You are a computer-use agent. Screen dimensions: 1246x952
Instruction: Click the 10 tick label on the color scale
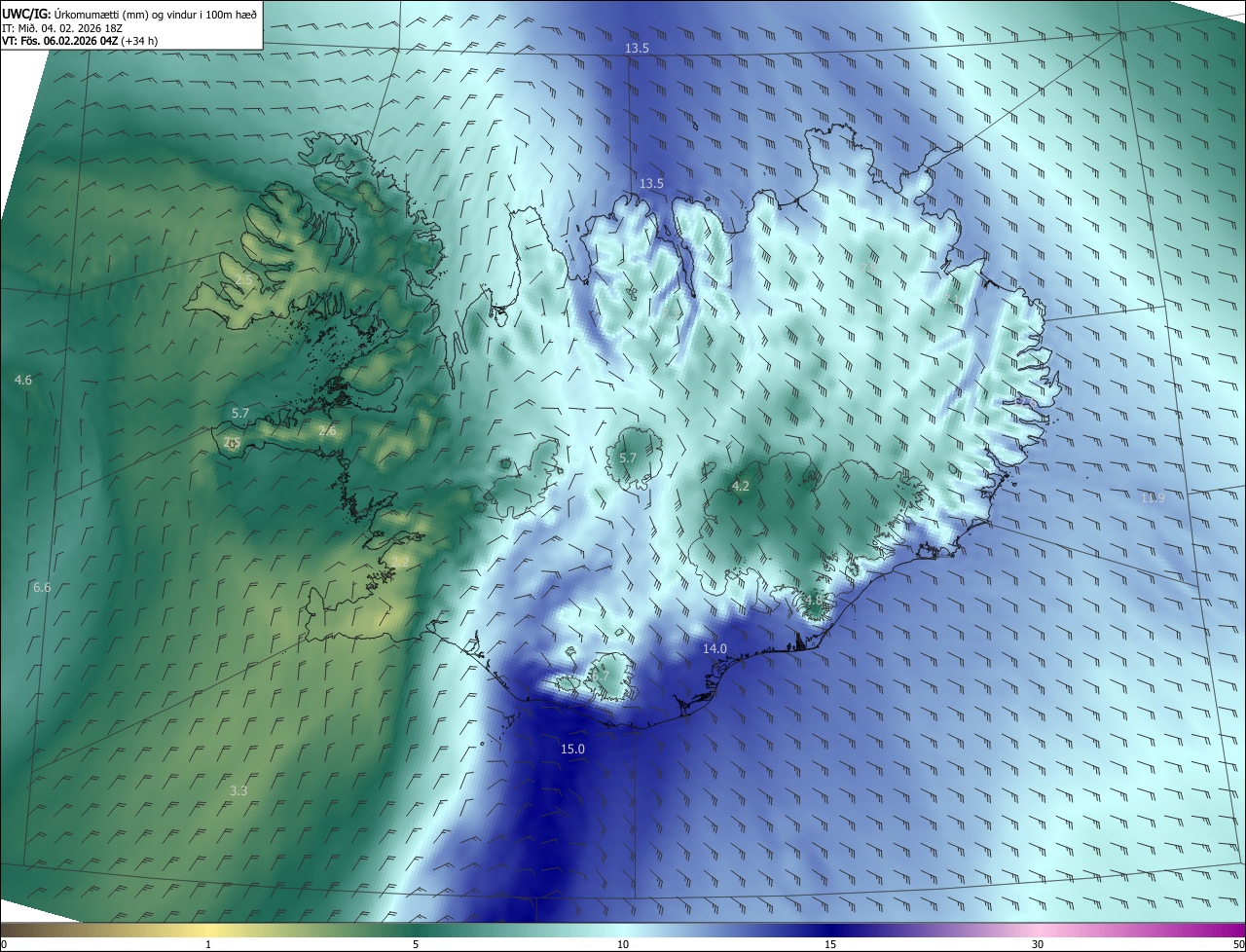pos(623,944)
